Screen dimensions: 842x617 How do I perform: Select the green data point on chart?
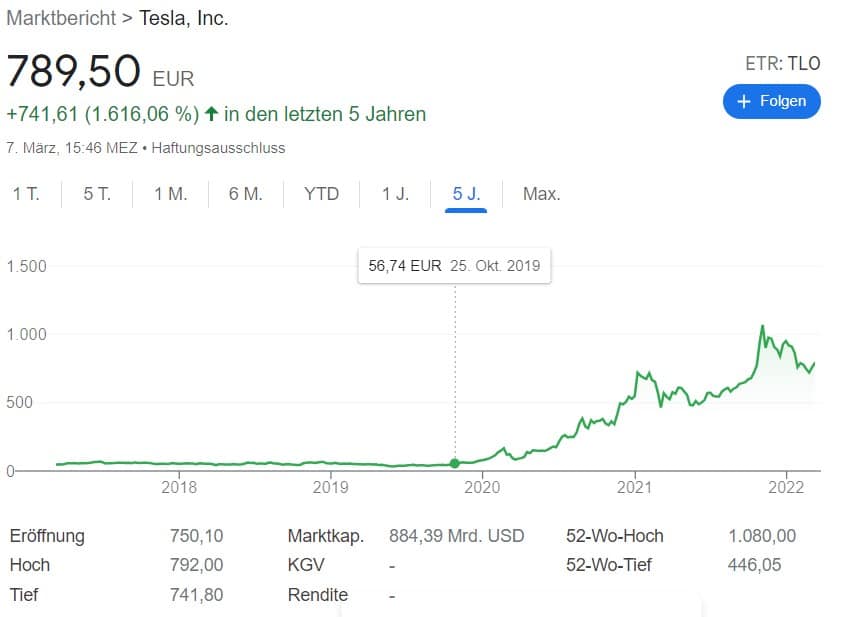tap(455, 463)
